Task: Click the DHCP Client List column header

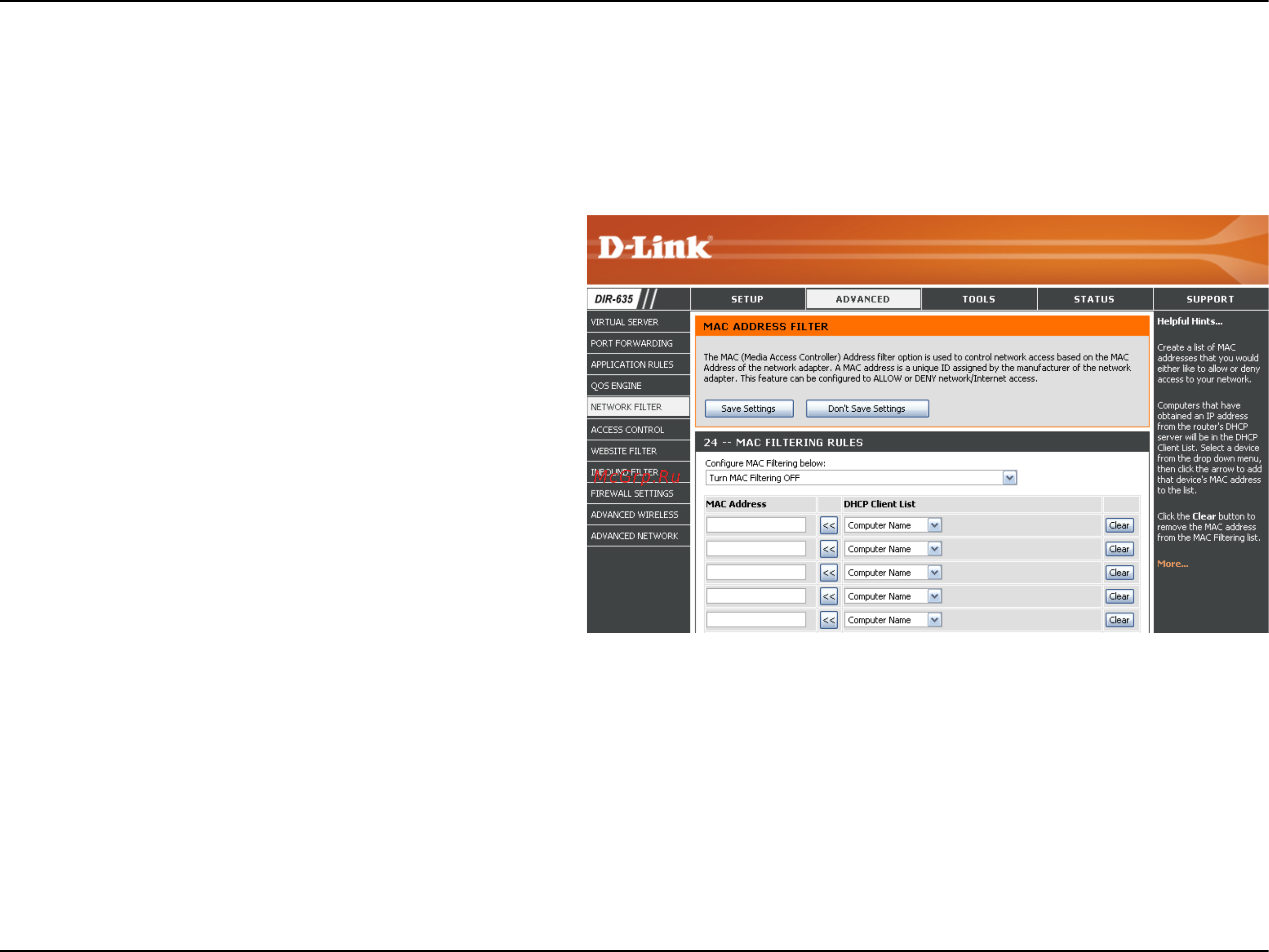Action: 879,504
